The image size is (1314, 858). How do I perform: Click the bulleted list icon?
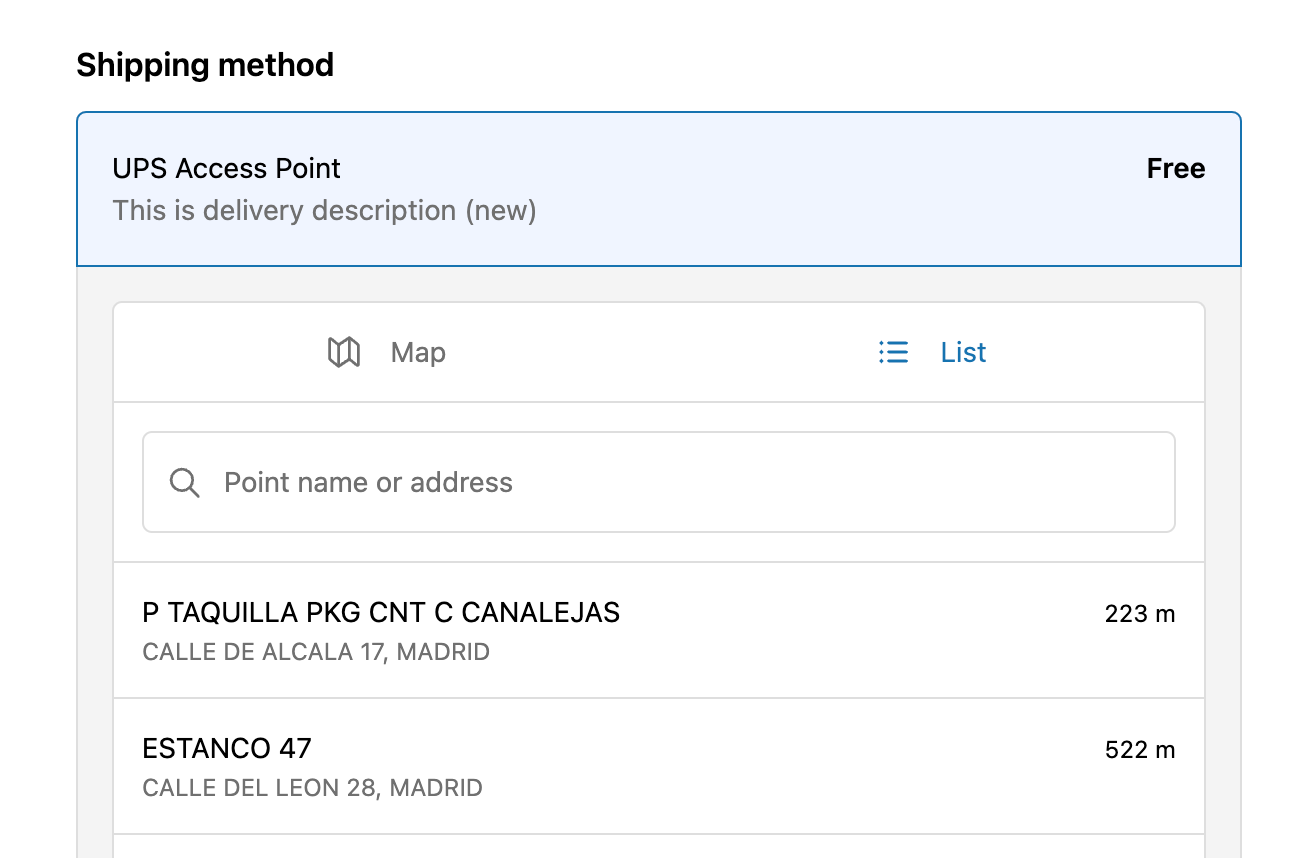[x=893, y=352]
